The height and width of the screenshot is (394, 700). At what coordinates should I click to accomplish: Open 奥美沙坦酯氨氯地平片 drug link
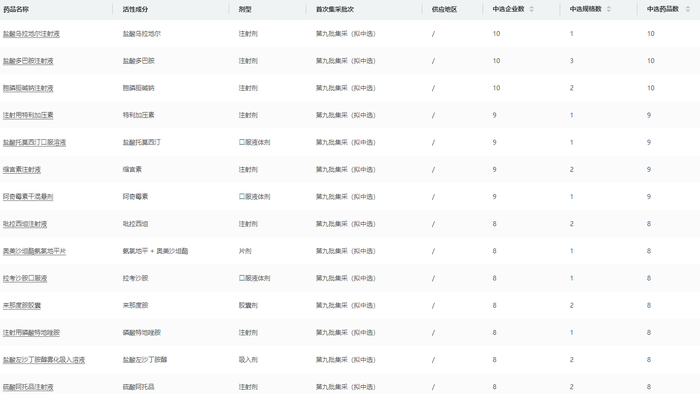(34, 251)
